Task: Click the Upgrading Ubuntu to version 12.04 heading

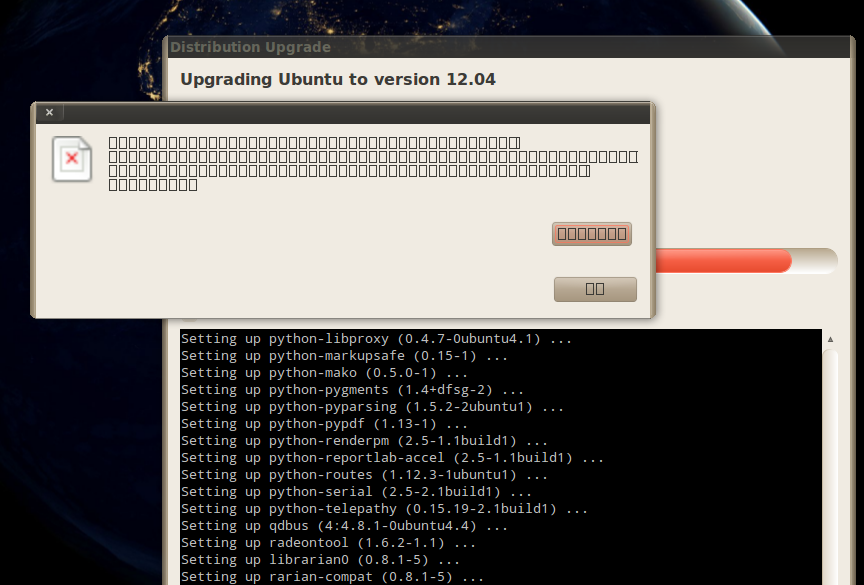Action: tap(338, 79)
